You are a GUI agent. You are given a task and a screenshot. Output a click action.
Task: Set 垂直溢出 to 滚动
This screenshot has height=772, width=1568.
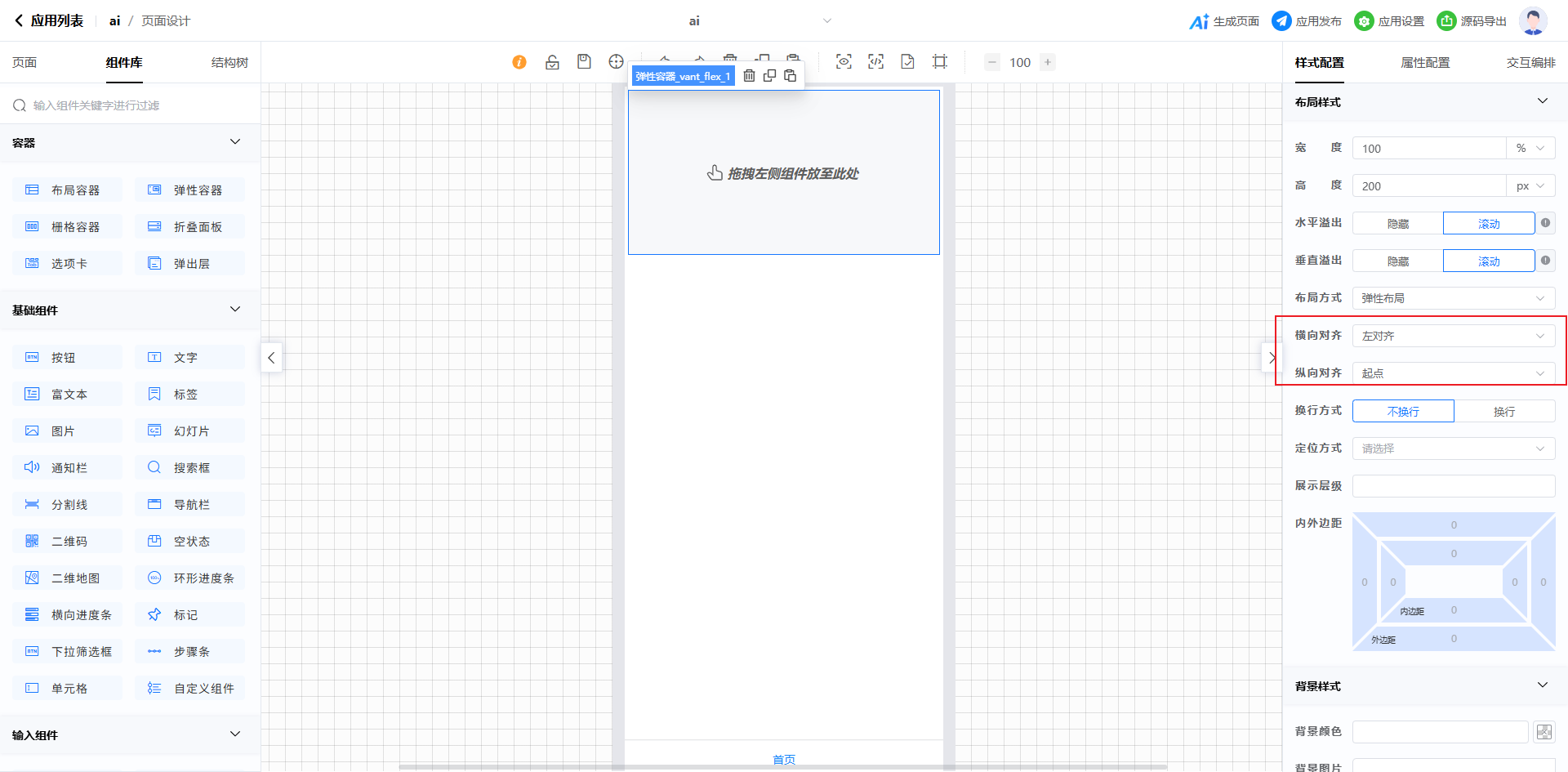1488,261
